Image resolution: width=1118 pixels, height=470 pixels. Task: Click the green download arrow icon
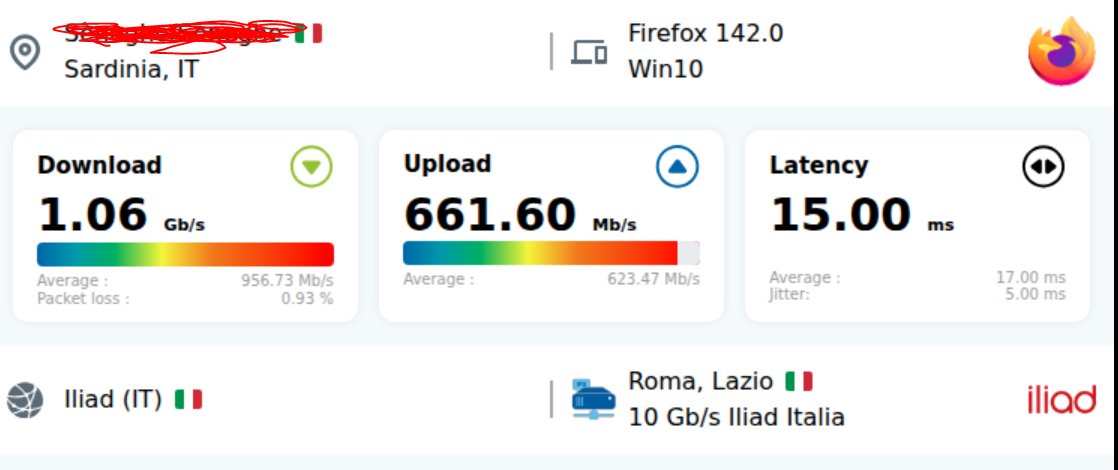(x=311, y=167)
